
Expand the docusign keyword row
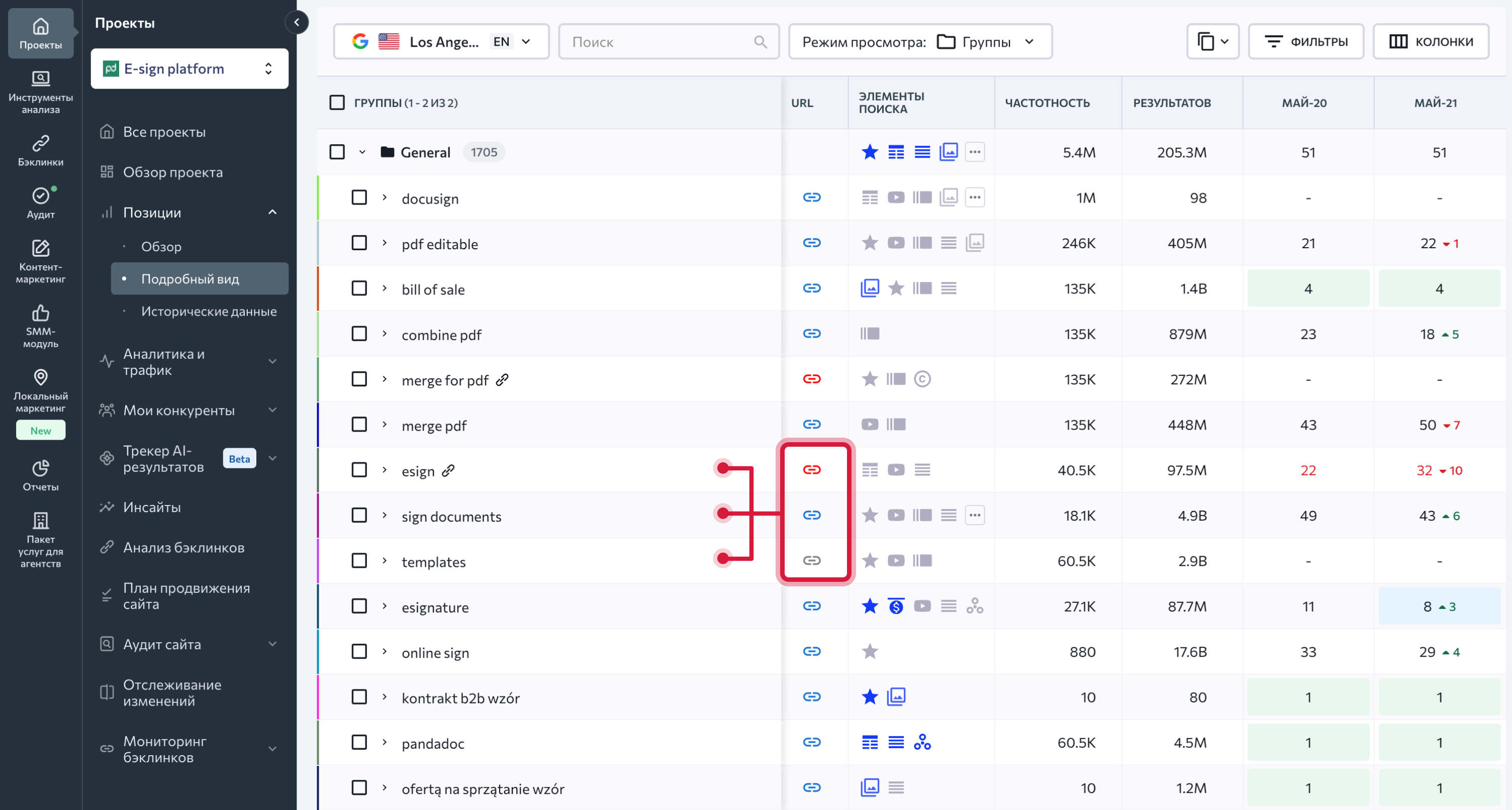click(385, 197)
